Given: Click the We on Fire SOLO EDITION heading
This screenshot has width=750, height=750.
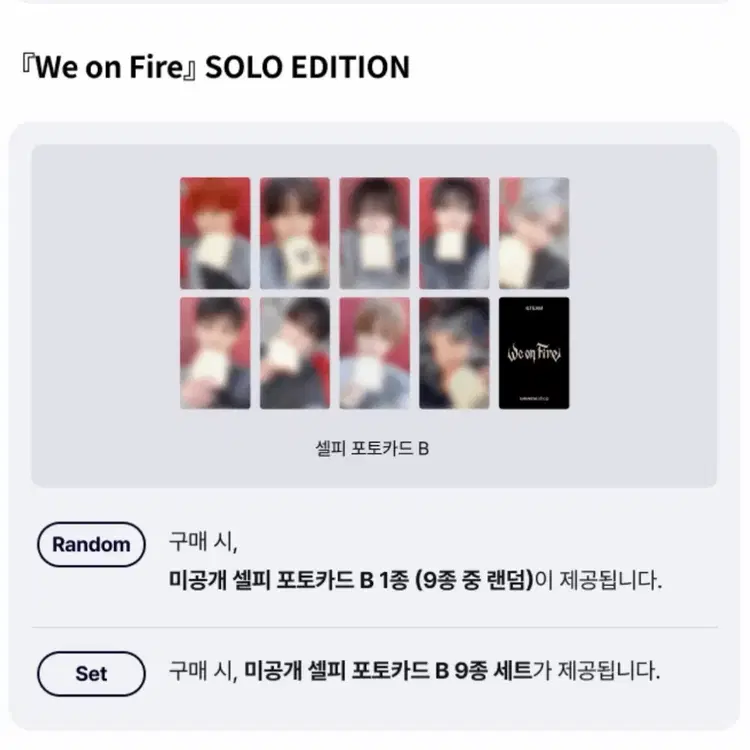Looking at the screenshot, I should click(x=215, y=67).
